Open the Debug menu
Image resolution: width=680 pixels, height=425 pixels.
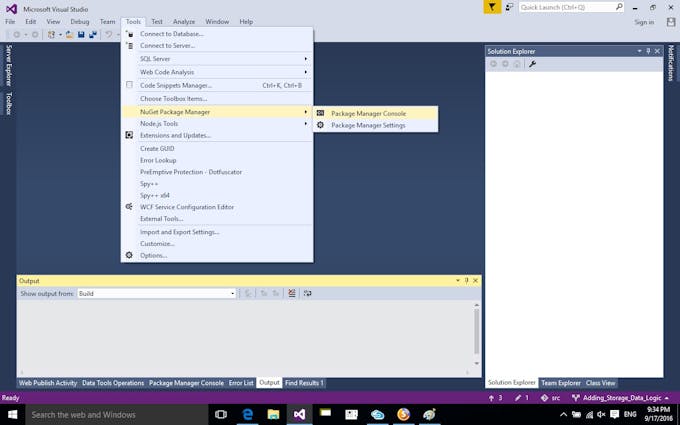pos(79,21)
